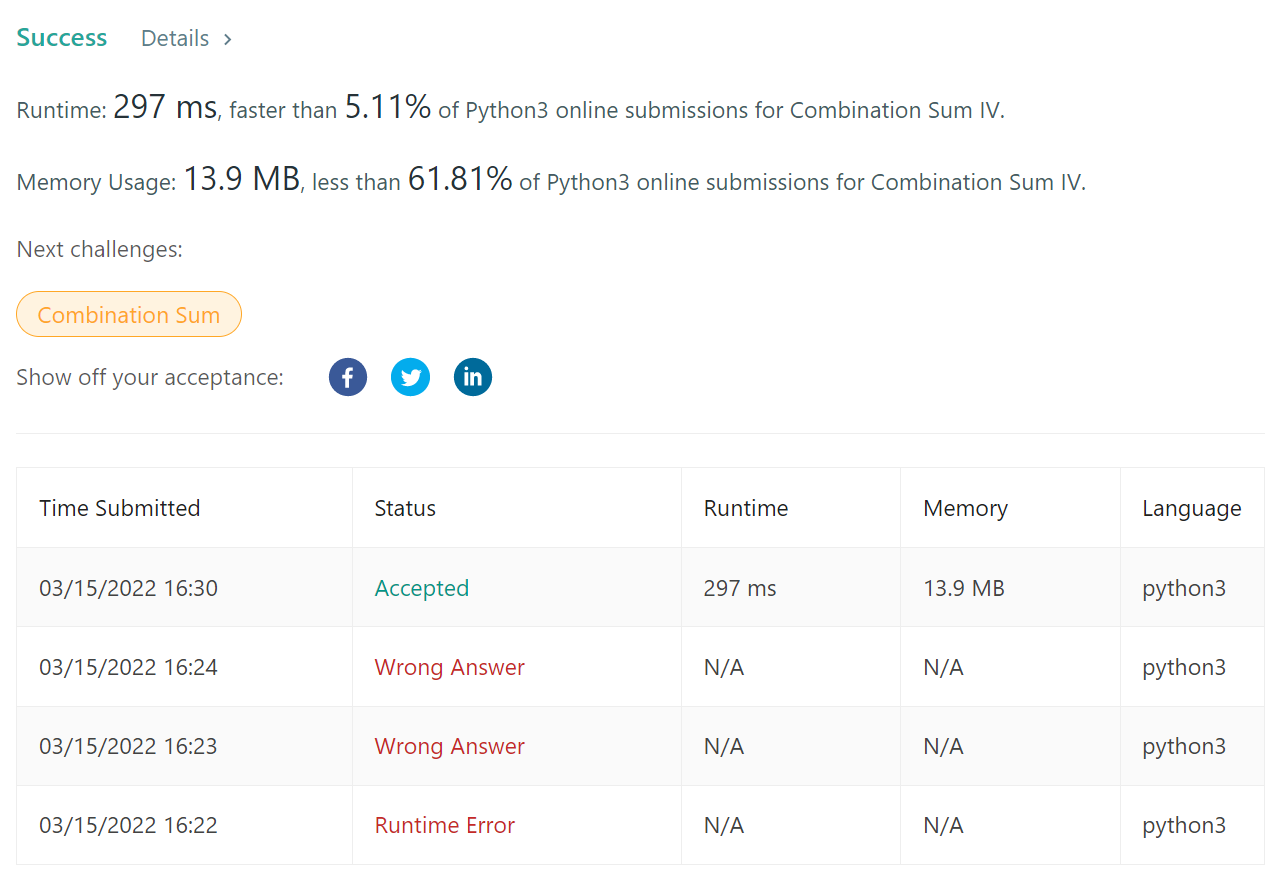Click the Memory column header
The height and width of the screenshot is (872, 1278).
click(966, 508)
